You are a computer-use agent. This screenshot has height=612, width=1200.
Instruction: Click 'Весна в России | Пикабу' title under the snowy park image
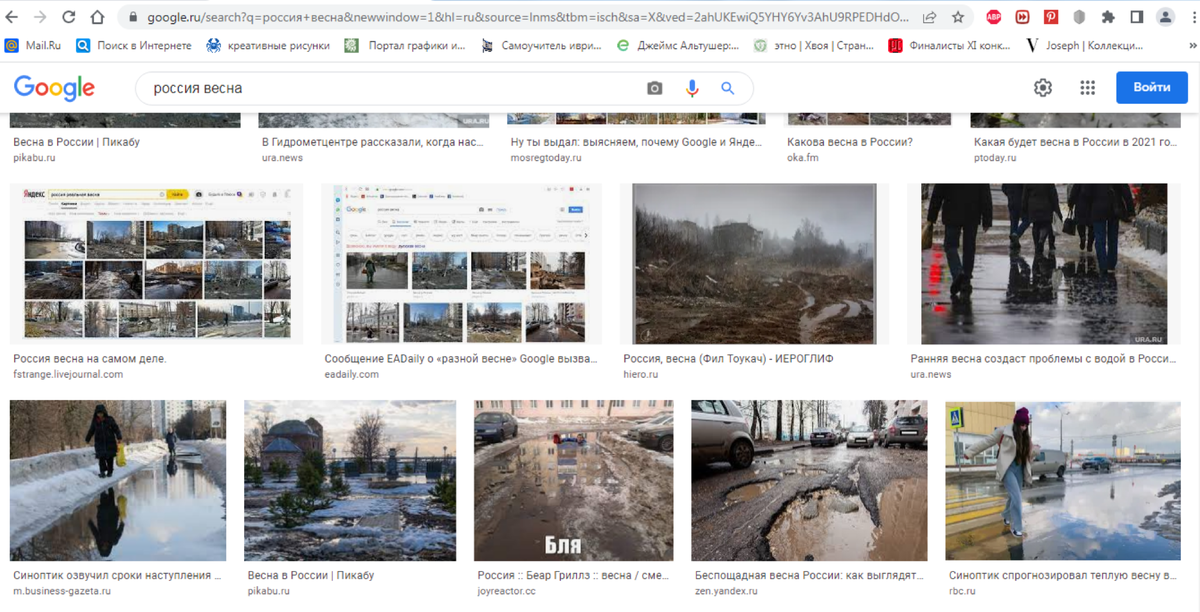coord(310,576)
